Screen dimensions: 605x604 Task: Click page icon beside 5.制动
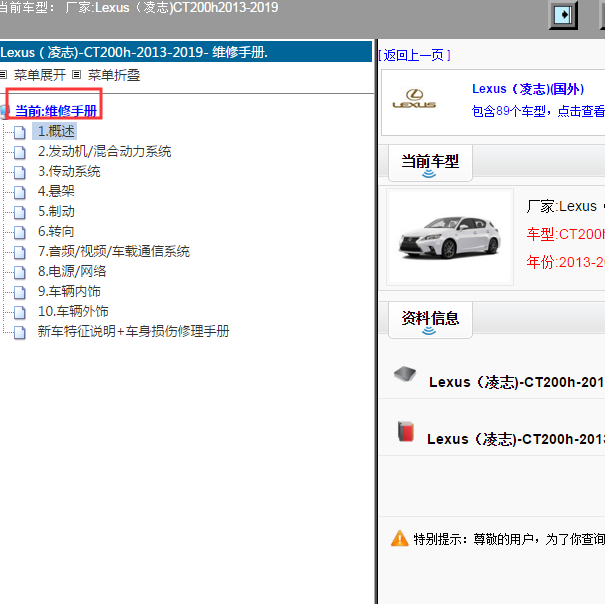(19, 212)
